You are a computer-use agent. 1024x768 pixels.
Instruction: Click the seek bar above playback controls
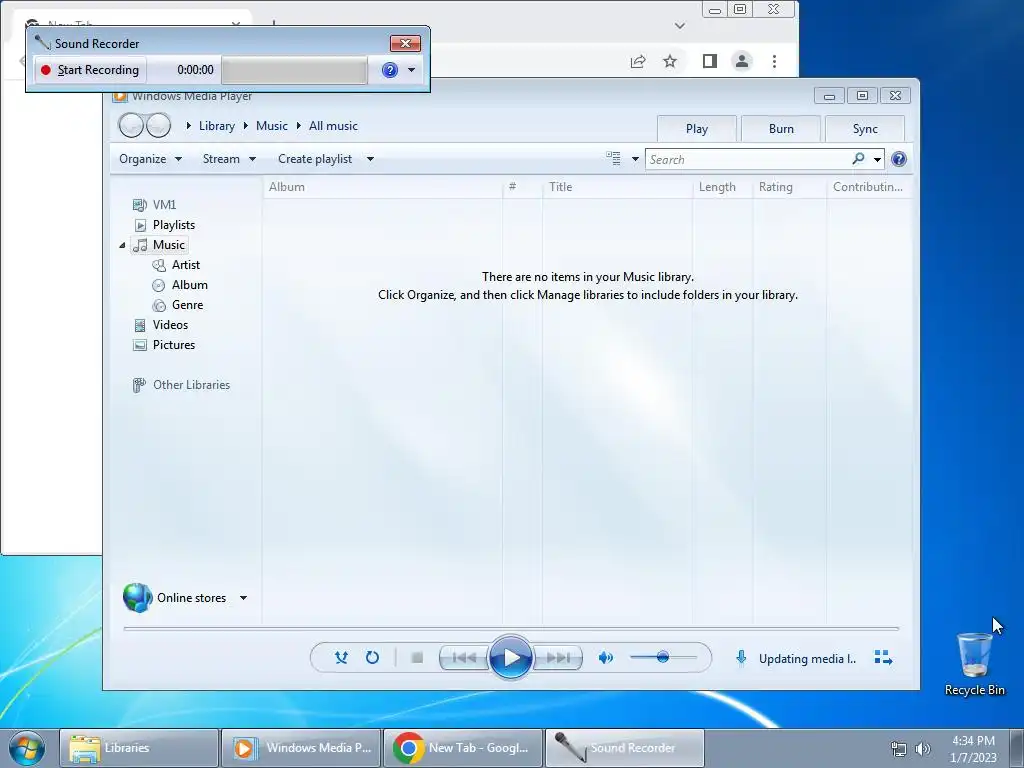click(511, 628)
